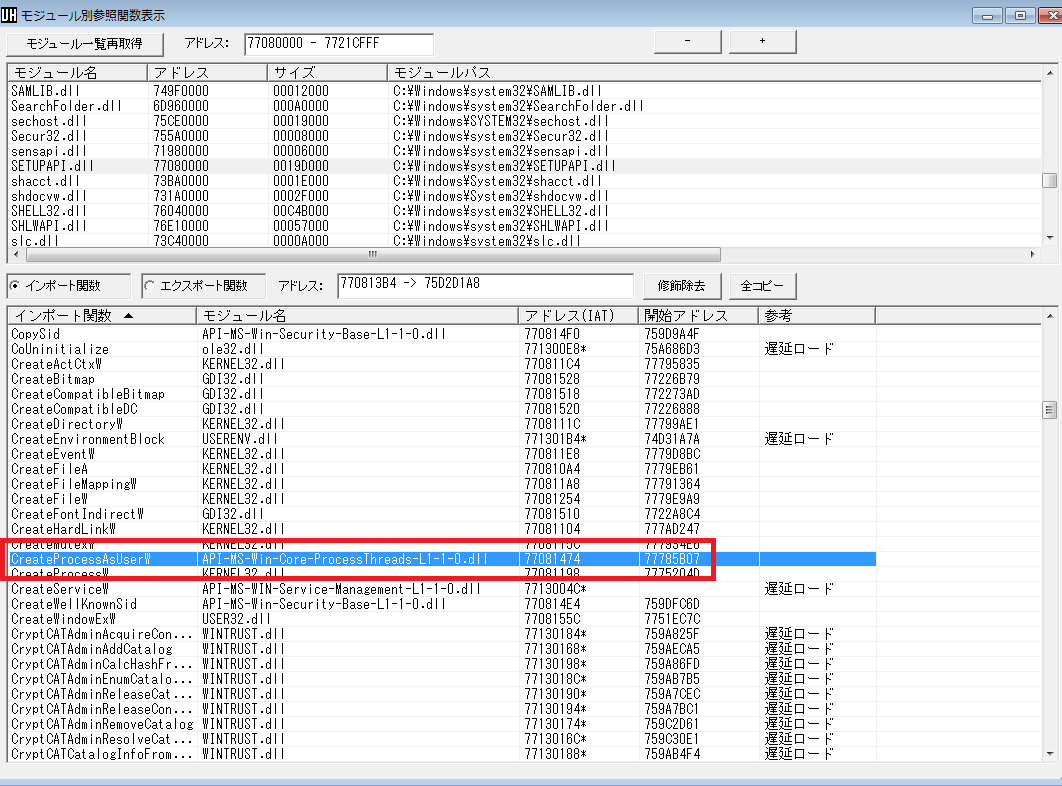Click down arrow of import list scrollbar
The height and width of the screenshot is (786, 1062).
click(x=1050, y=753)
